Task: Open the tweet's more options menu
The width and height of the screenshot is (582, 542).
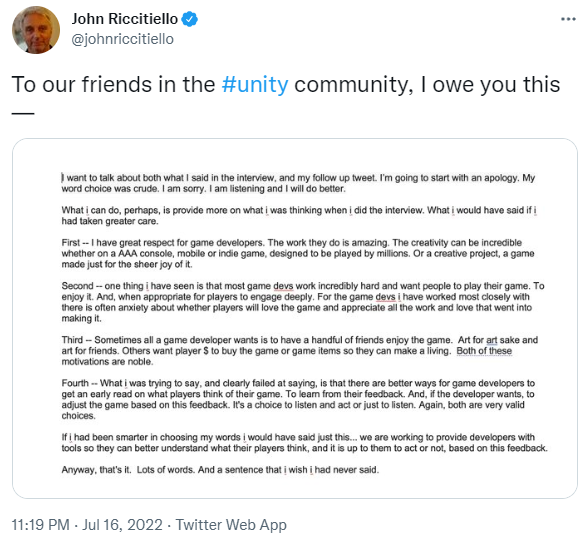Action: (x=568, y=19)
